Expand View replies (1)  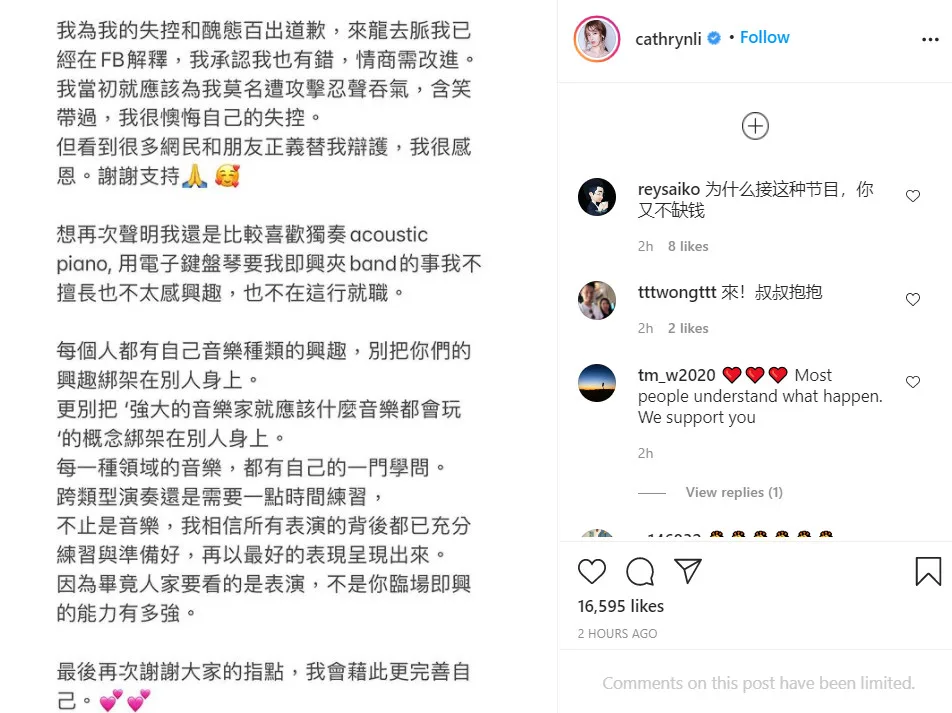coord(734,492)
